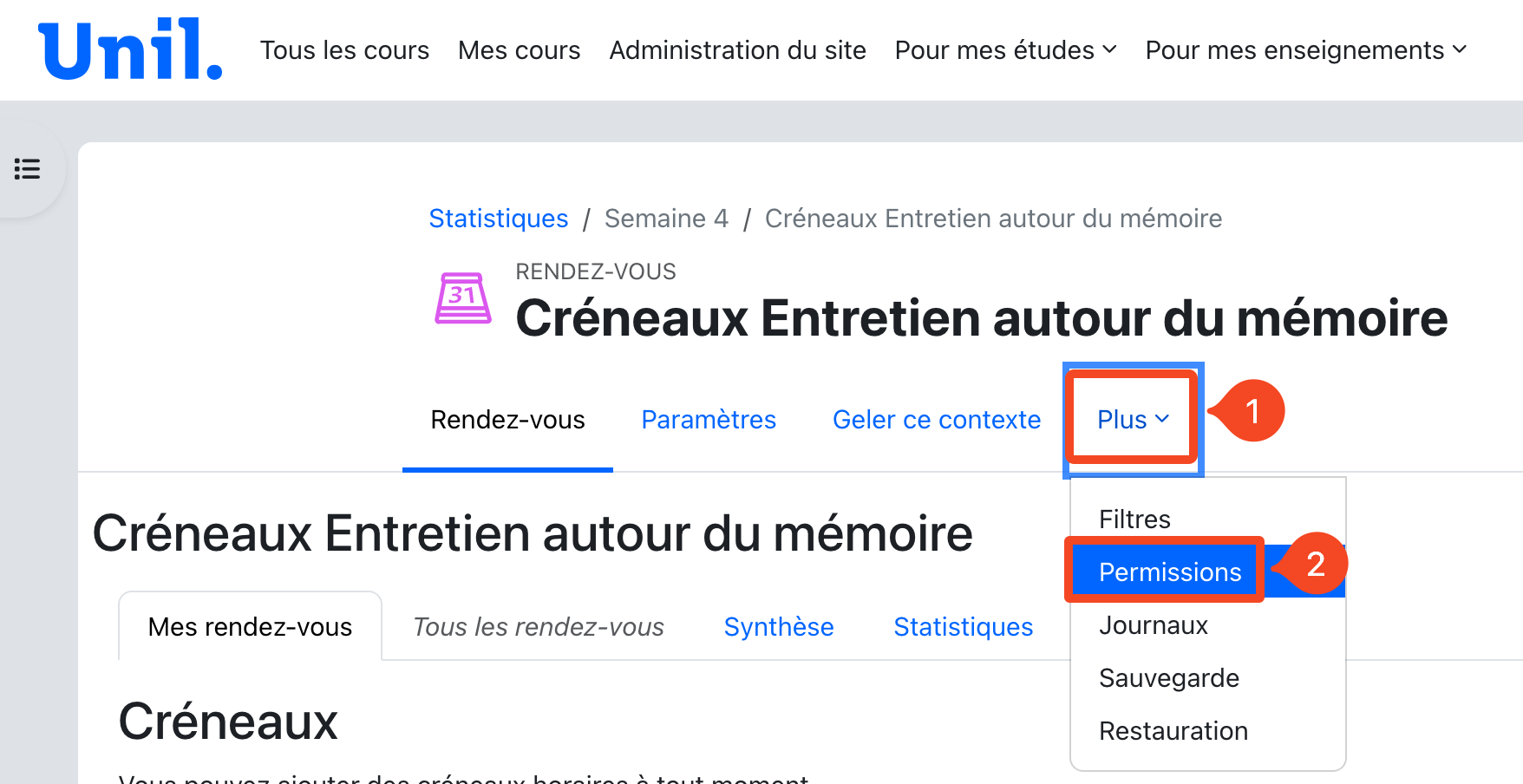1523x784 pixels.
Task: Choose Filtres from the Plus menu
Action: coord(1134,519)
